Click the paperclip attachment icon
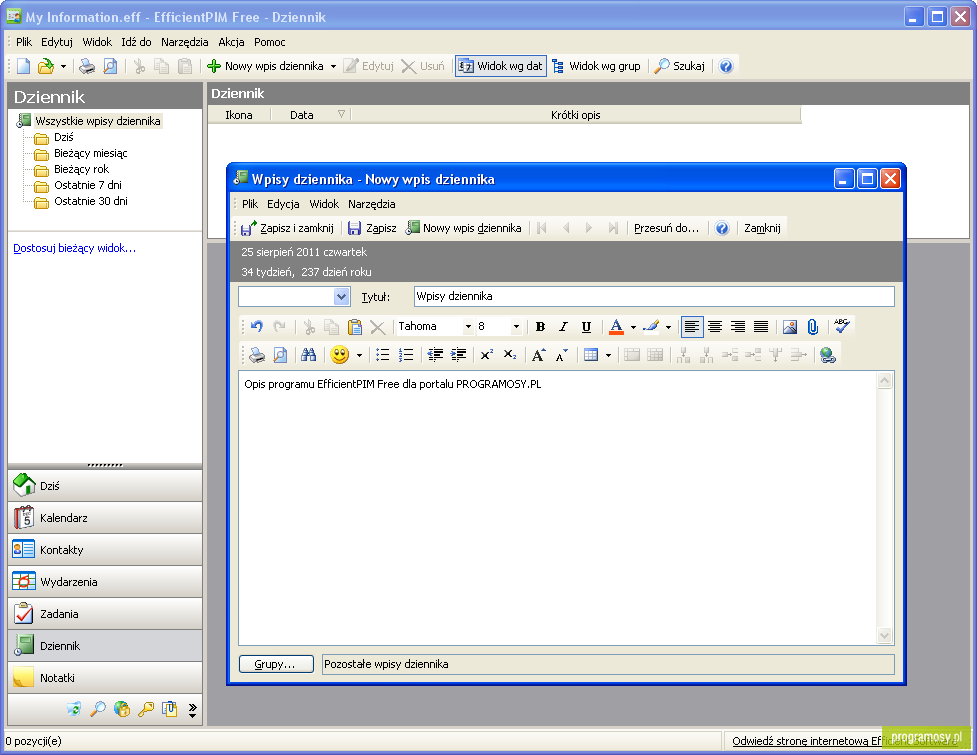 [813, 326]
